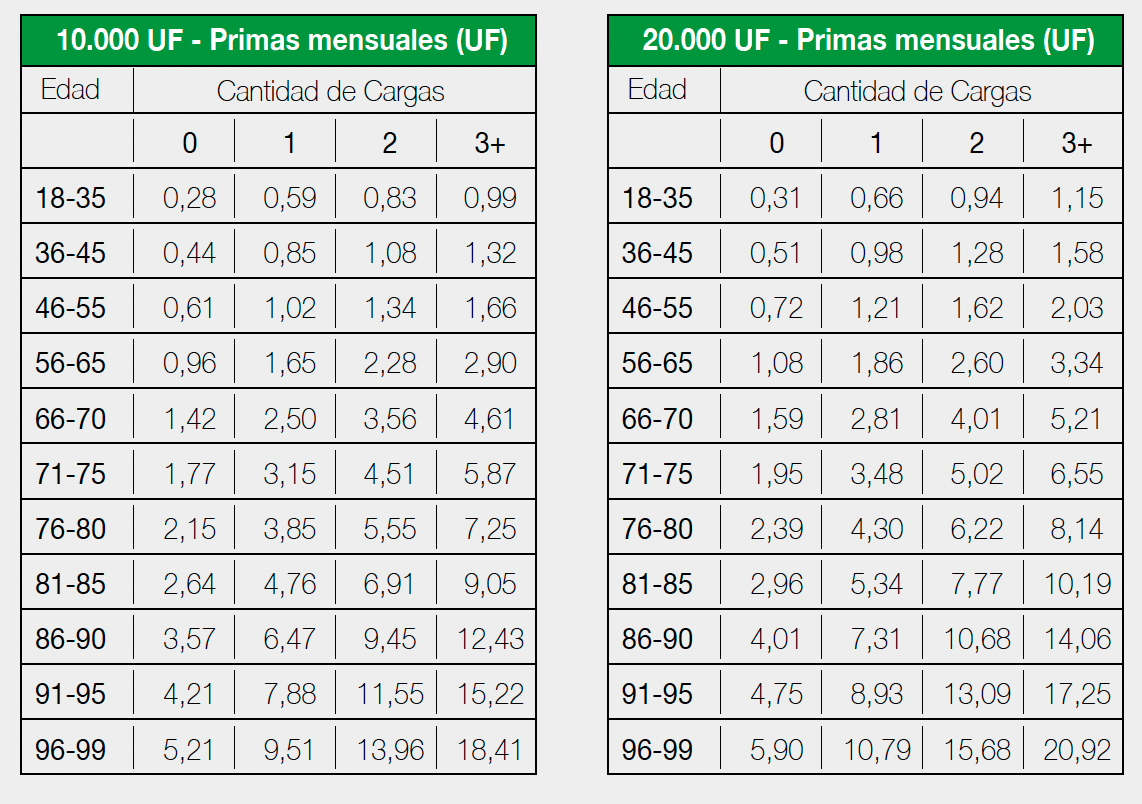Screen dimensions: 1142x804
Task: Click the "3+" column header in 20.000 UF table
Action: tap(1076, 143)
